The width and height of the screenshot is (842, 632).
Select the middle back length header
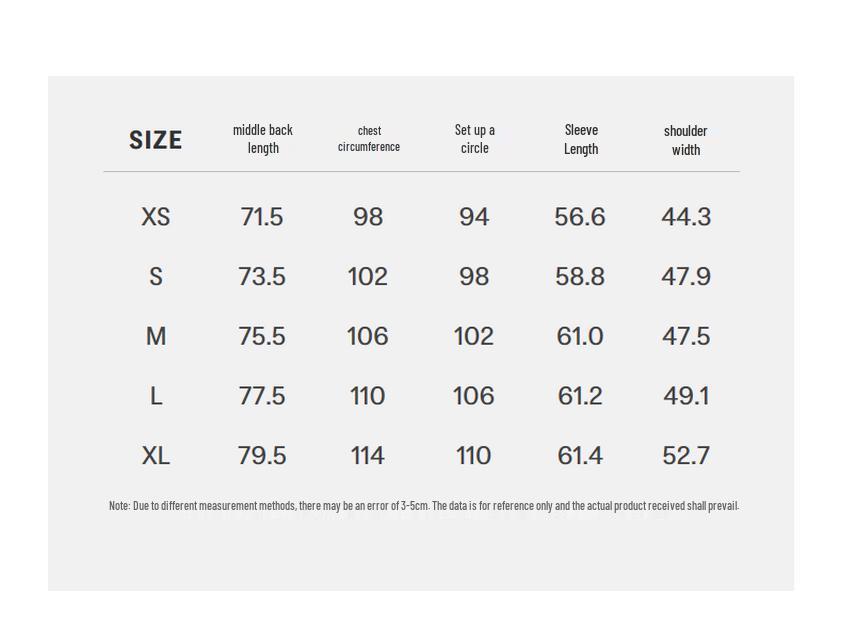[x=263, y=139]
